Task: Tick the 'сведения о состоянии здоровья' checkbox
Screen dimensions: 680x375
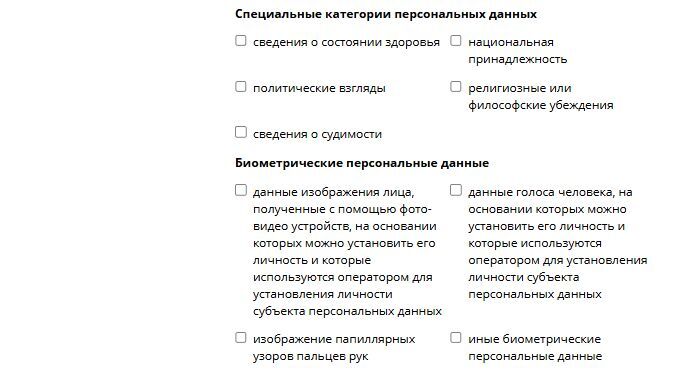Action: [x=241, y=41]
